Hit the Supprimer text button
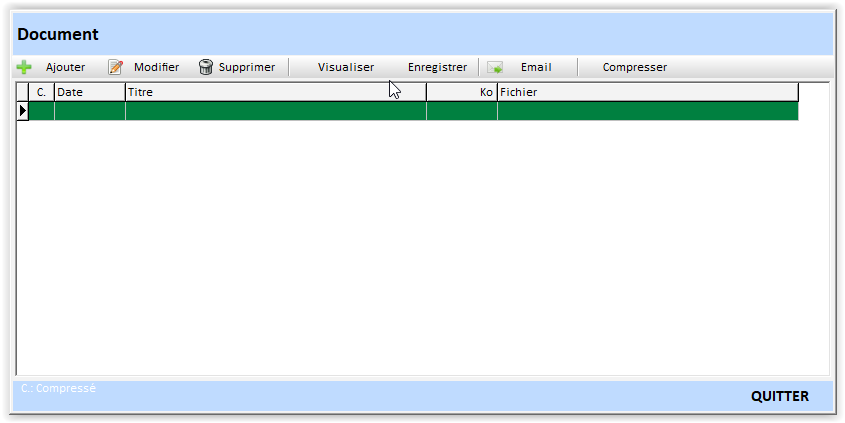Viewport: 845px width, 423px height. click(x=246, y=67)
